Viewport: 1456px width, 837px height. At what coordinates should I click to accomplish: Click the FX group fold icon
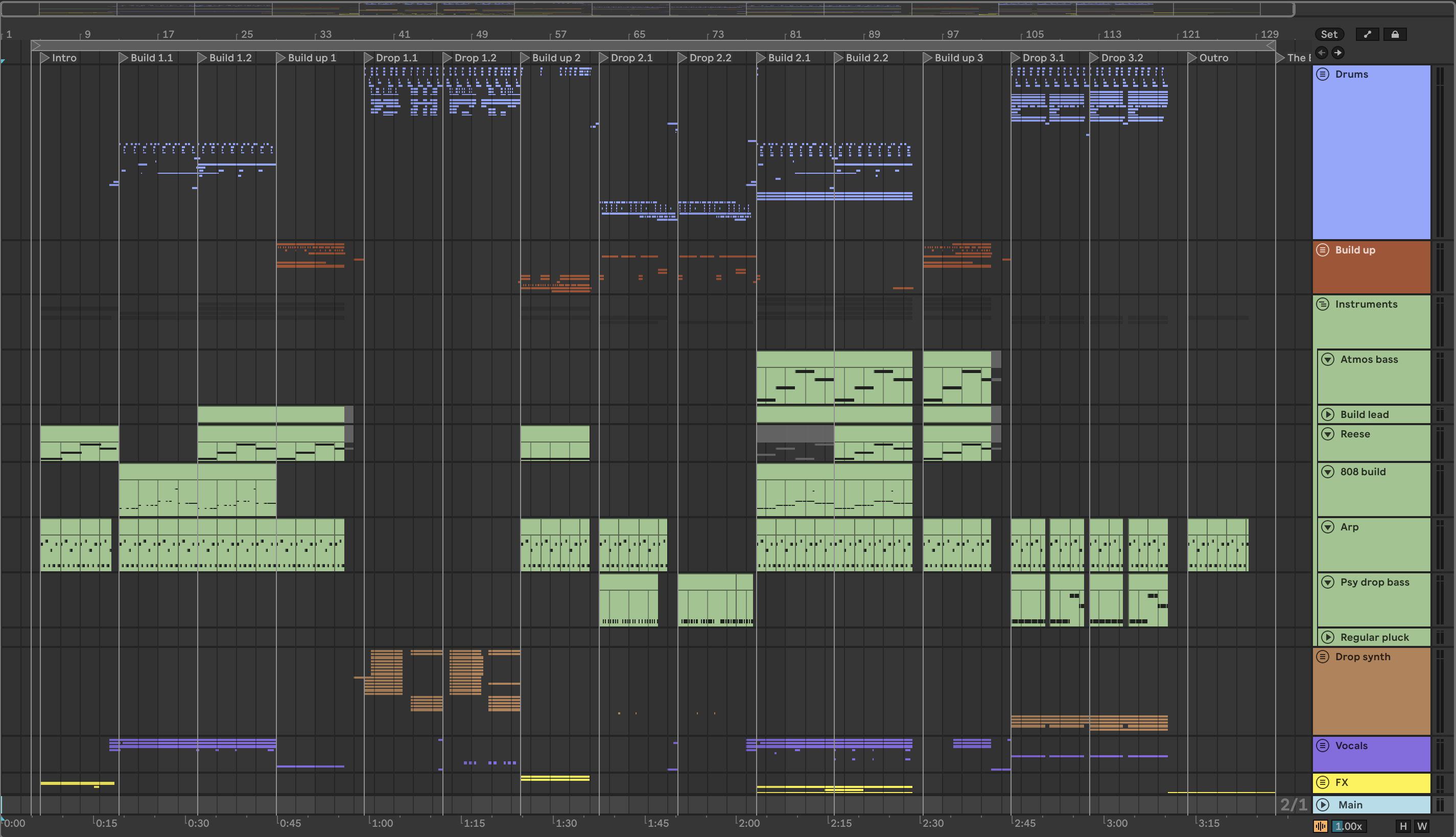(1323, 782)
